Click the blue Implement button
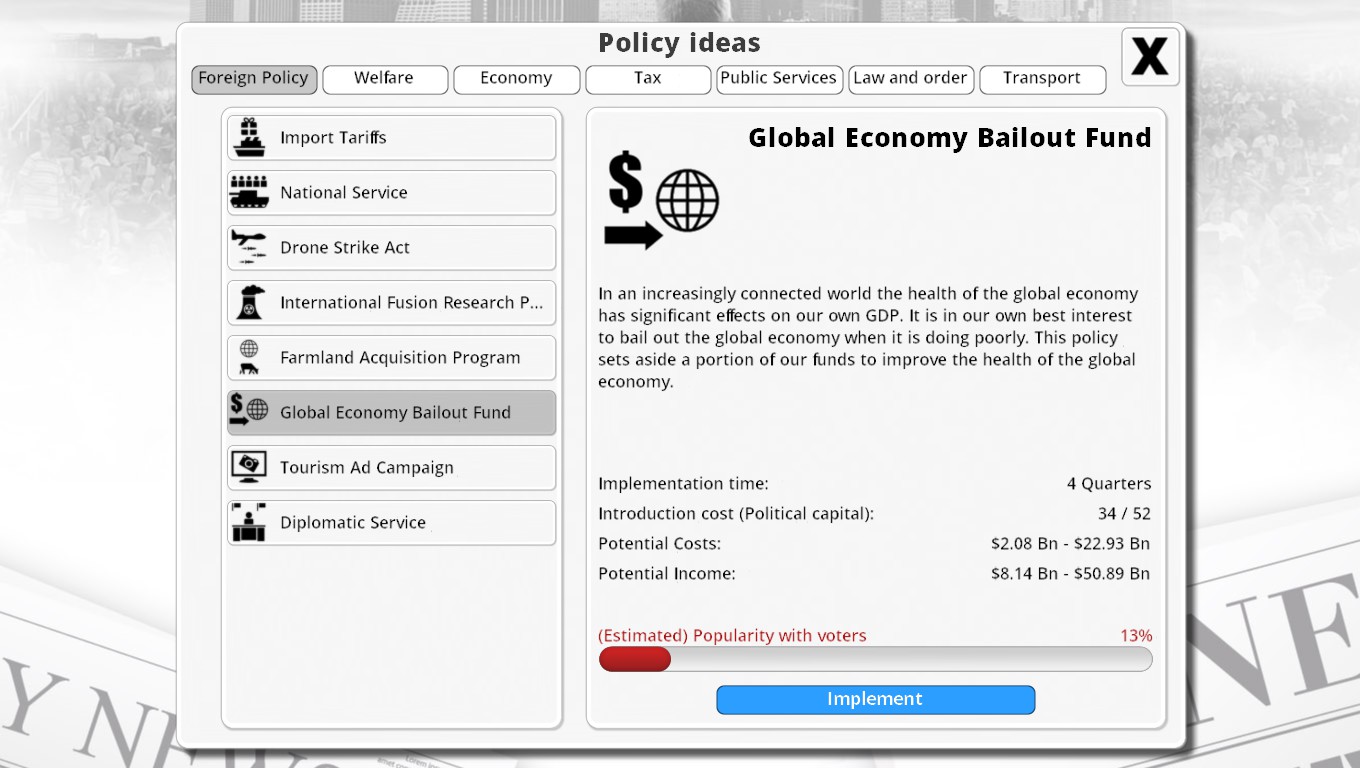 [875, 700]
